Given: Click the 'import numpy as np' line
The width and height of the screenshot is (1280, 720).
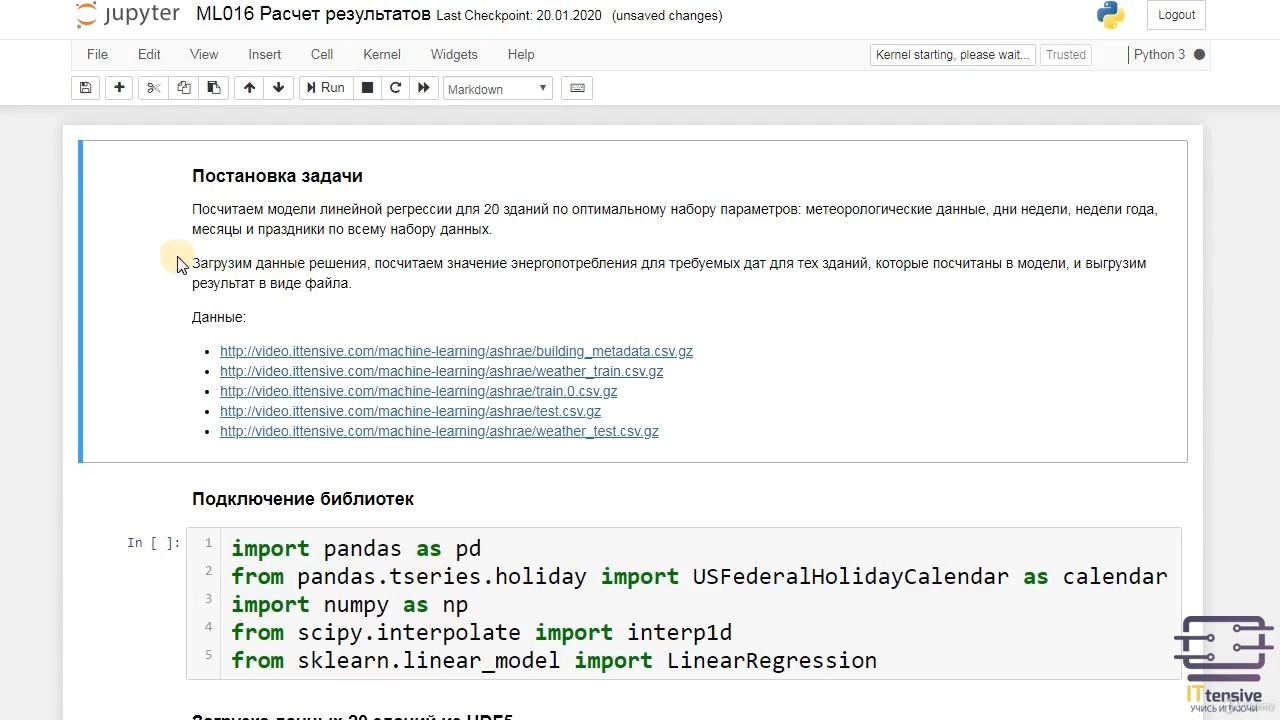Looking at the screenshot, I should [x=349, y=604].
